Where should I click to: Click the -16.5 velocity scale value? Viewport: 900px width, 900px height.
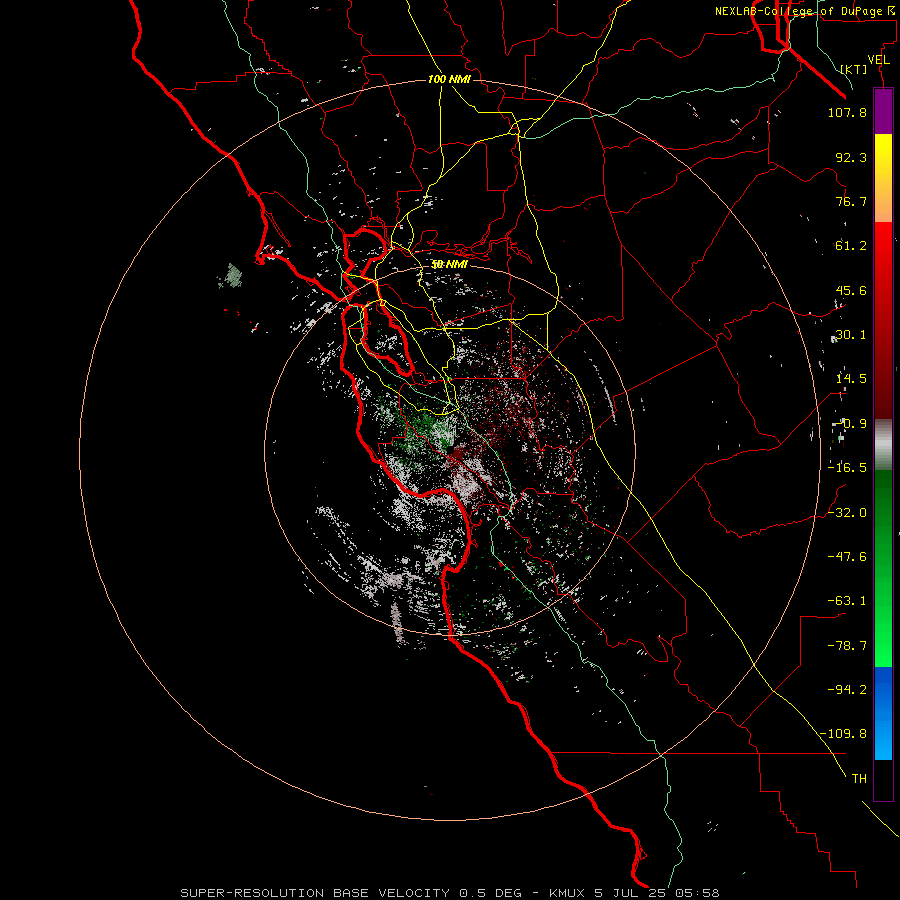[847, 468]
